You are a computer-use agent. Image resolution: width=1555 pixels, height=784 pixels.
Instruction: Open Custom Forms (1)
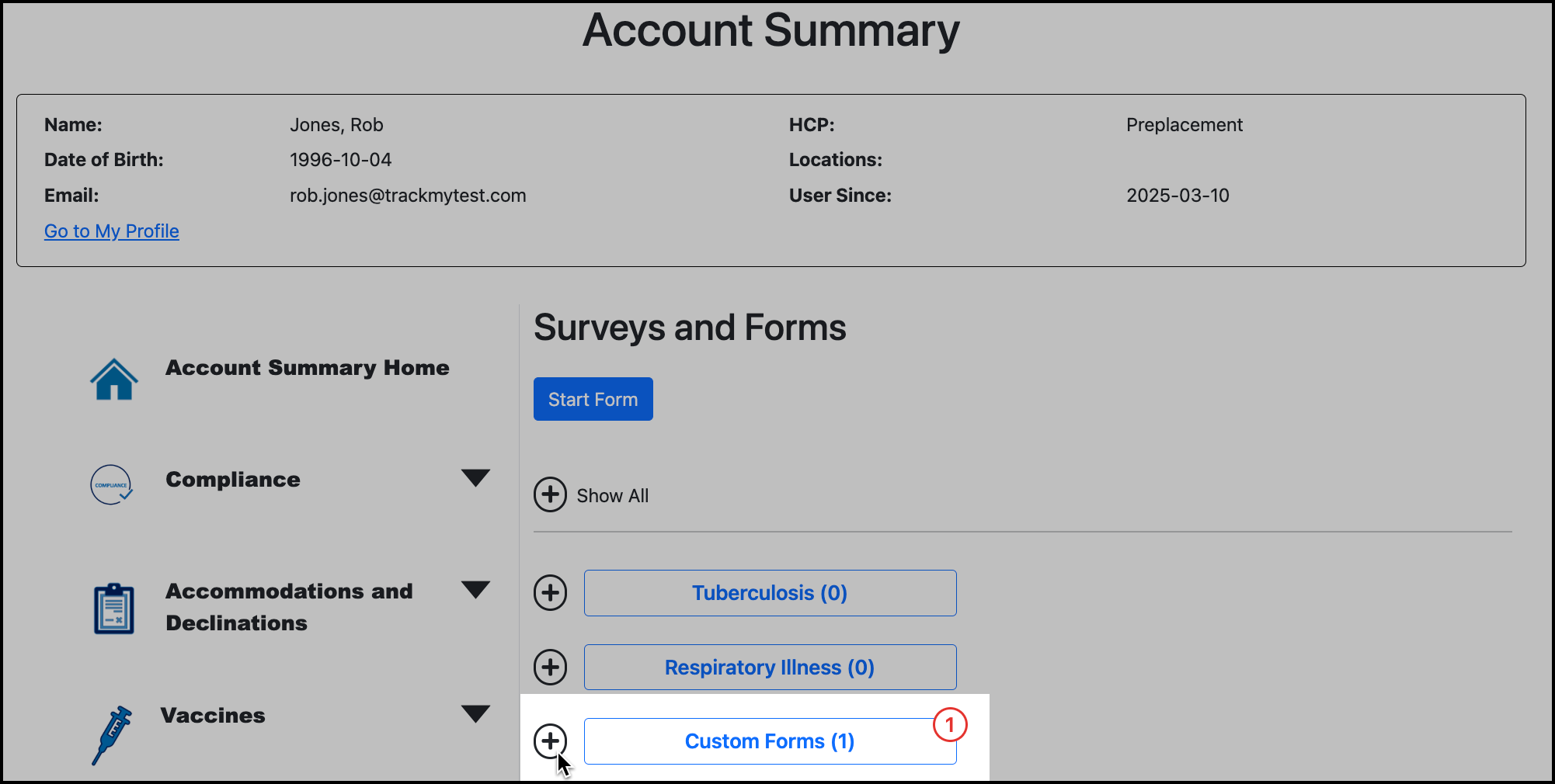tap(769, 741)
